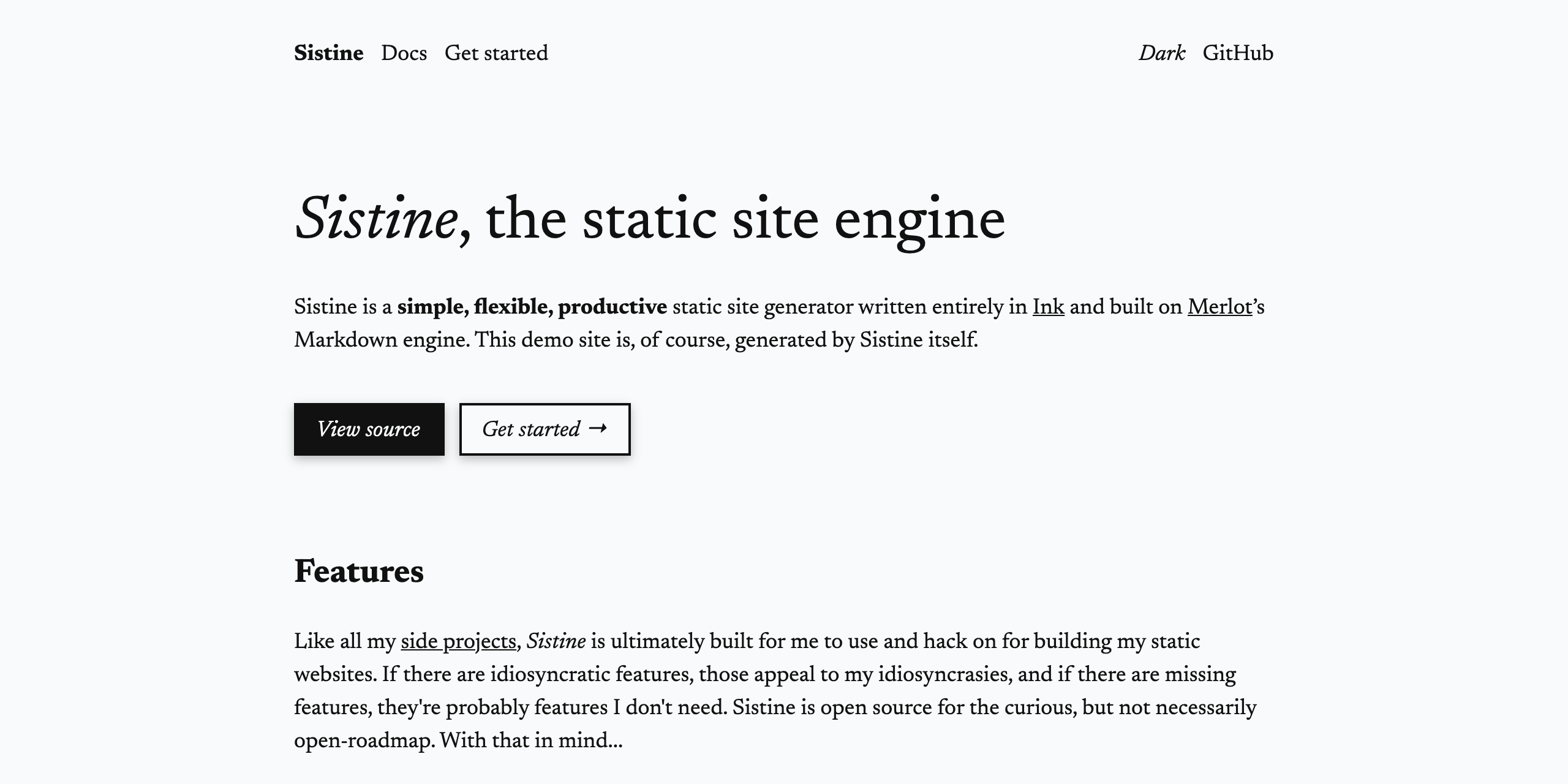This screenshot has width=1568, height=784.
Task: Switch the site theme using Dark
Action: click(1161, 53)
